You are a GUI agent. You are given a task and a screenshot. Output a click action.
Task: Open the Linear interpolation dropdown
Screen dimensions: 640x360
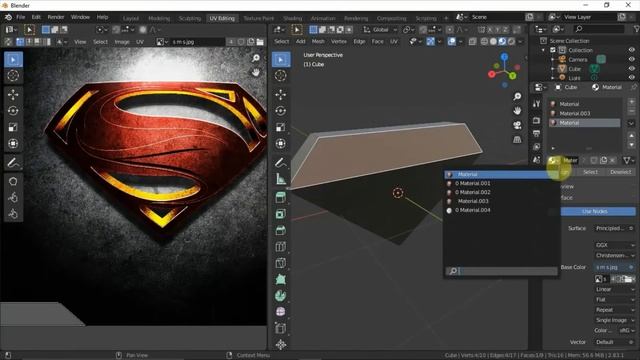click(x=615, y=289)
